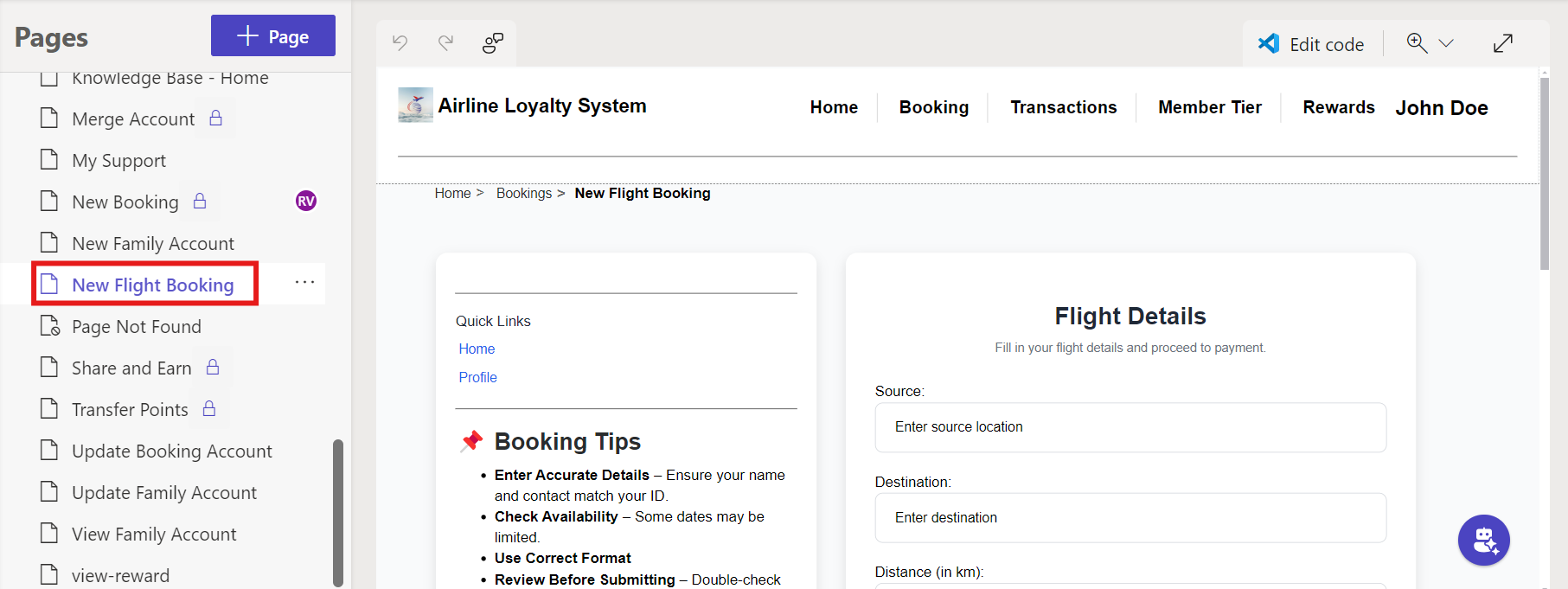This screenshot has width=1568, height=589.
Task: Open the share/collaborators icon
Action: [x=493, y=43]
